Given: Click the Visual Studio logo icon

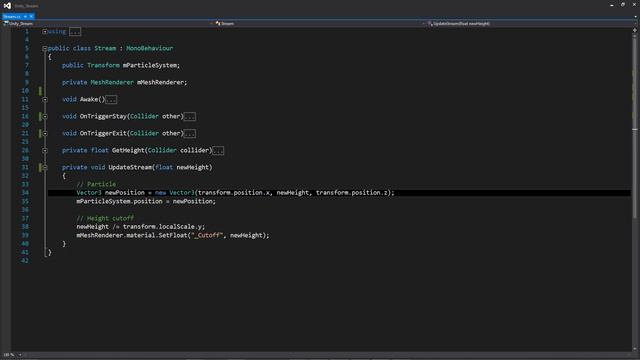Looking at the screenshot, I should [7, 5].
